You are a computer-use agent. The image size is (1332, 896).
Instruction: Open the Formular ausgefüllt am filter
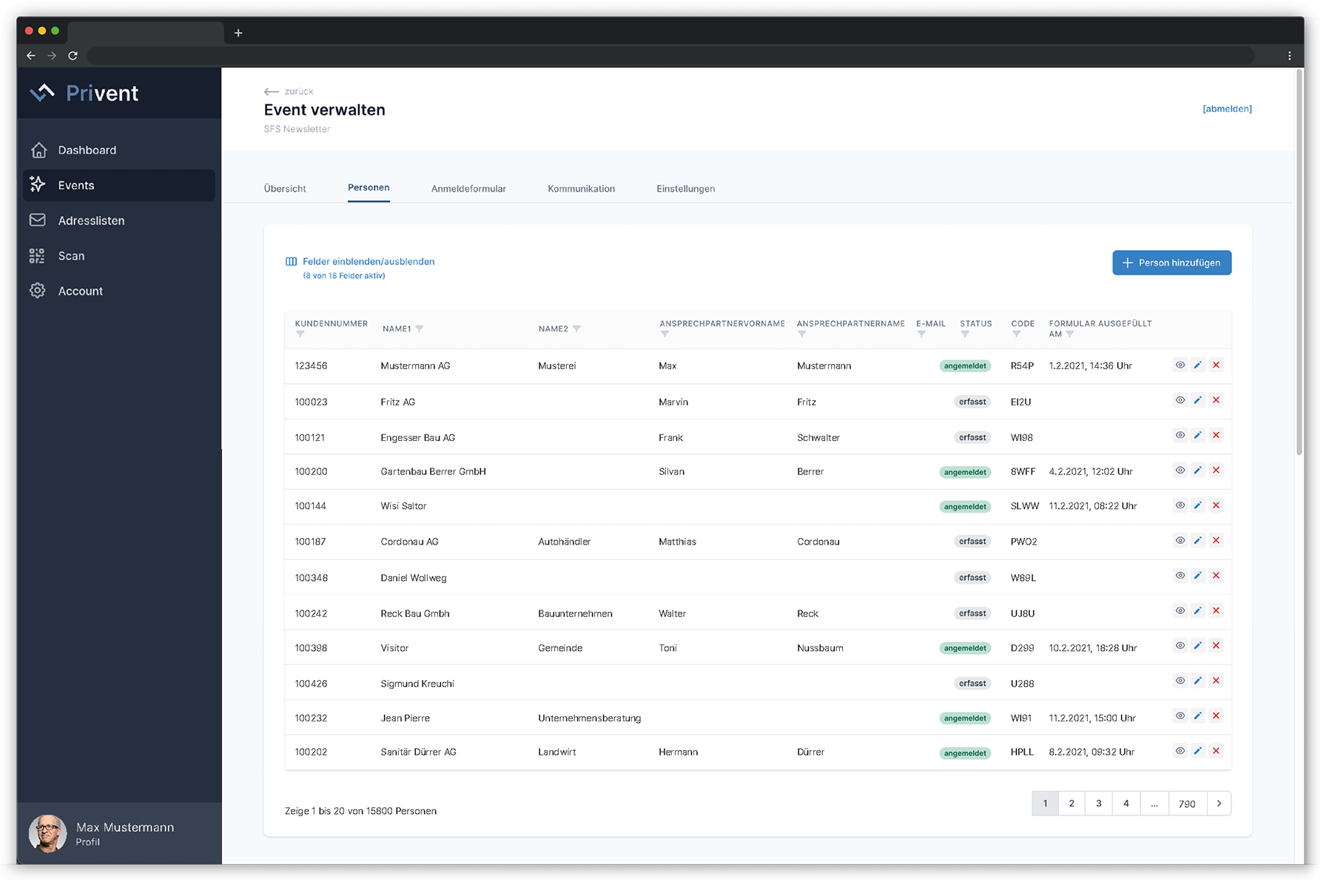(1070, 334)
